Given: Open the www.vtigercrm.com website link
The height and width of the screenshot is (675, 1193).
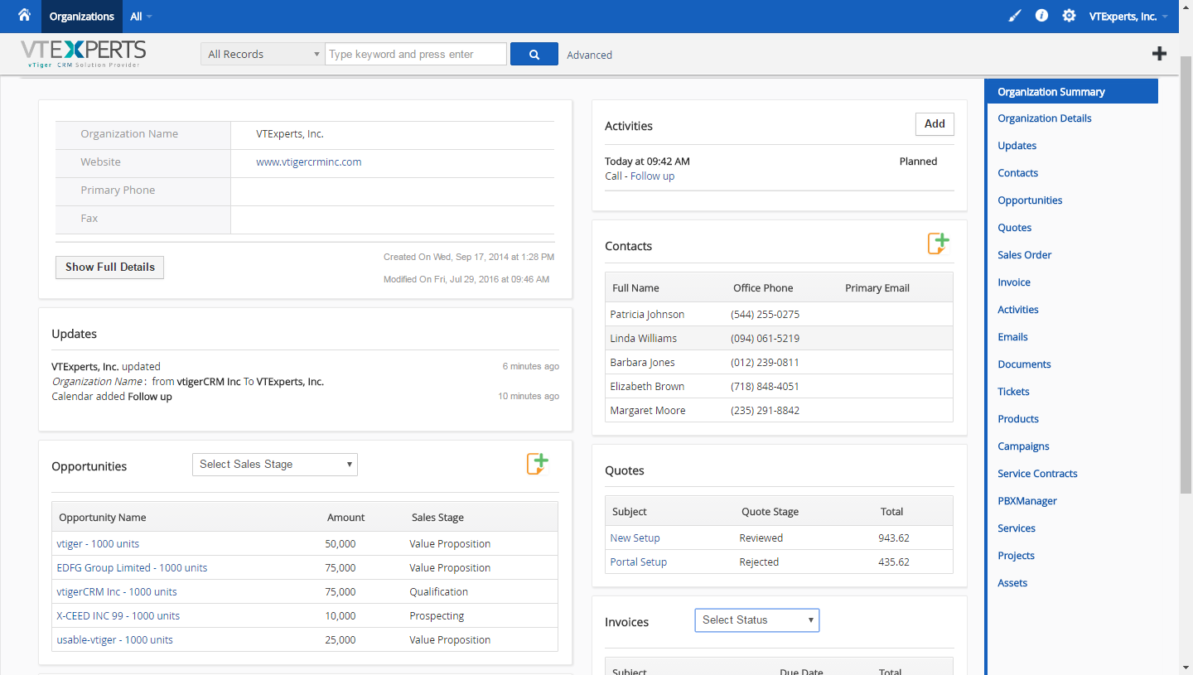Looking at the screenshot, I should tap(307, 161).
